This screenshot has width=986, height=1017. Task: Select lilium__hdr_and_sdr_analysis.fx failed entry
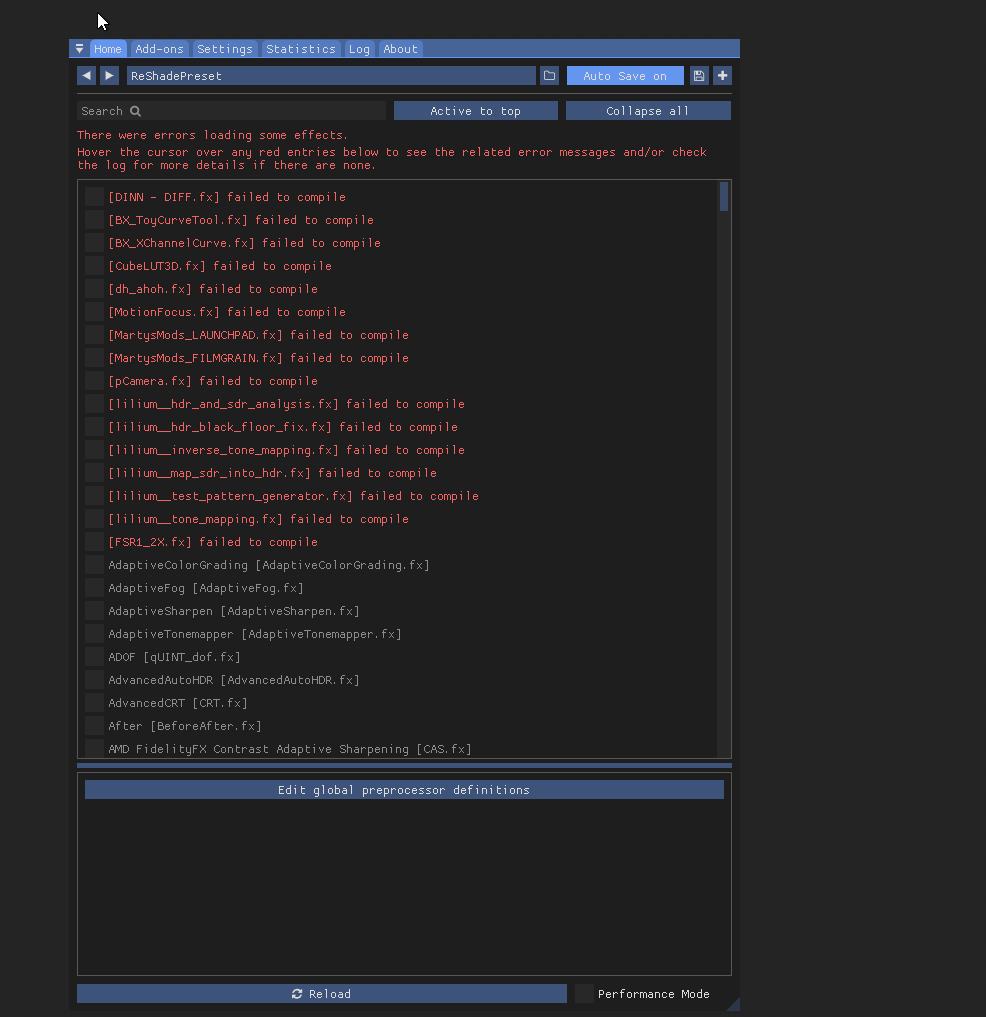[x=287, y=404]
